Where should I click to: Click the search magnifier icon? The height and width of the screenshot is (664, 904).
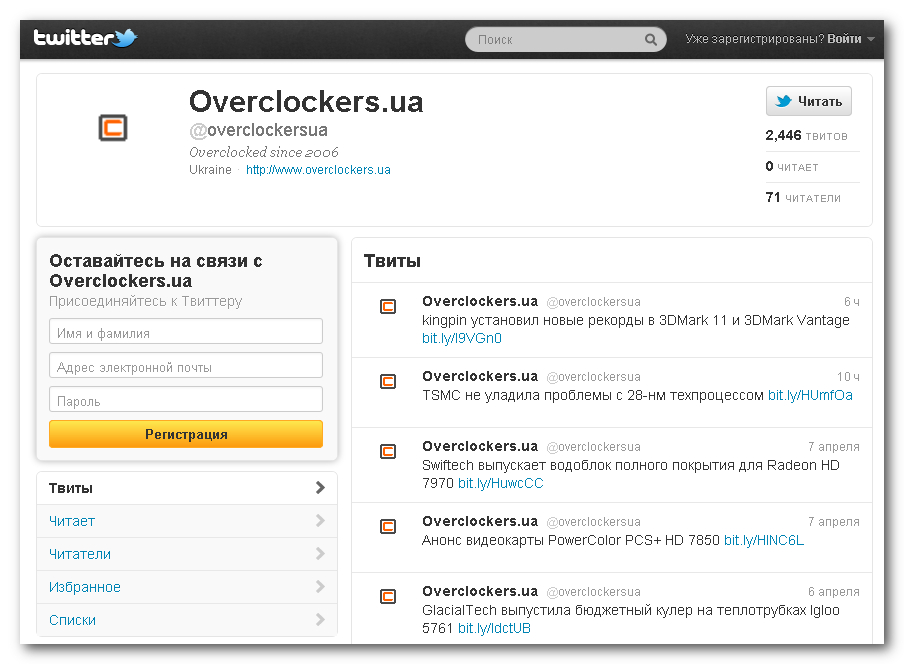650,39
